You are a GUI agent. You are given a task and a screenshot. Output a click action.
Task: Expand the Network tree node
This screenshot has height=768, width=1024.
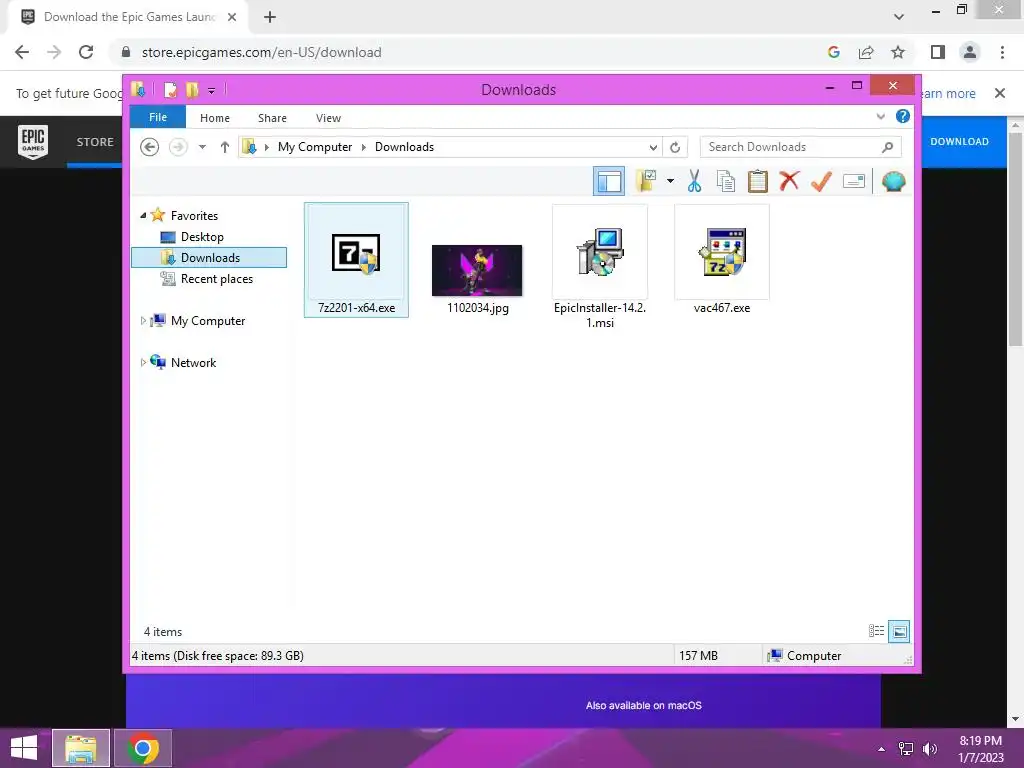pos(143,362)
